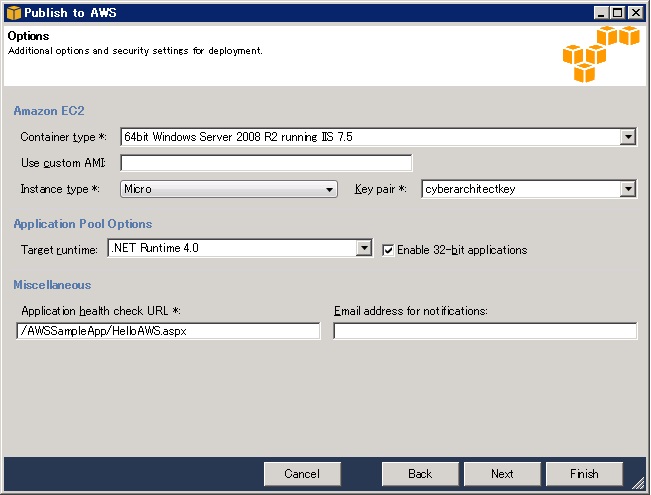Click the Application Pool Options heading
This screenshot has width=651, height=495.
click(83, 224)
